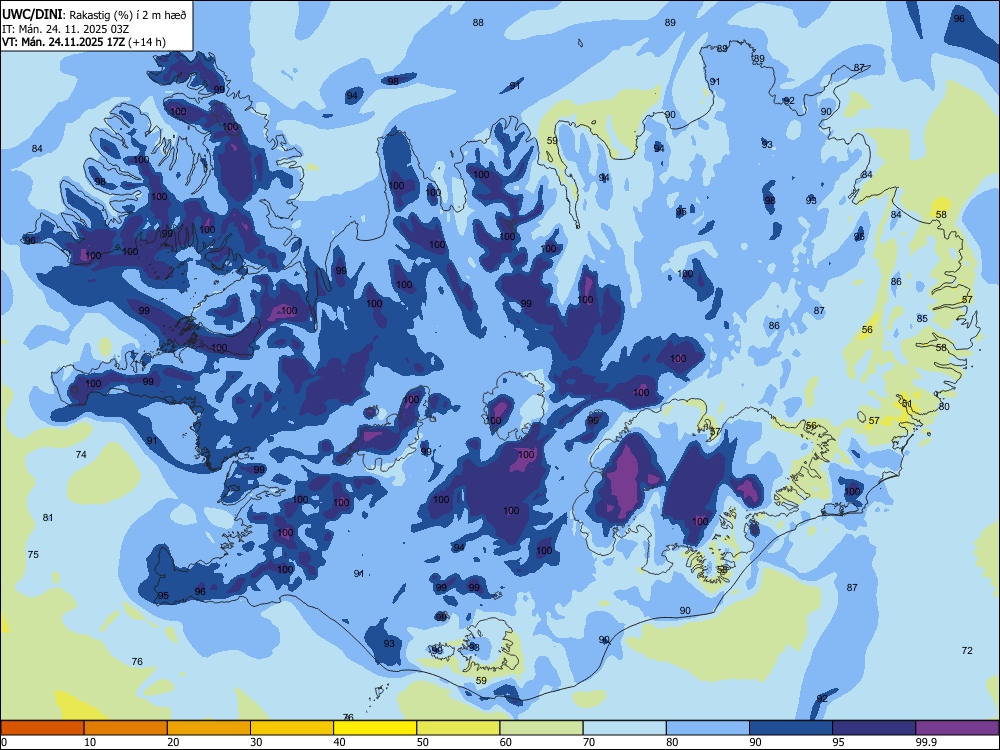1000x750 pixels.
Task: Click the '60' legend tick label
Action: point(506,742)
